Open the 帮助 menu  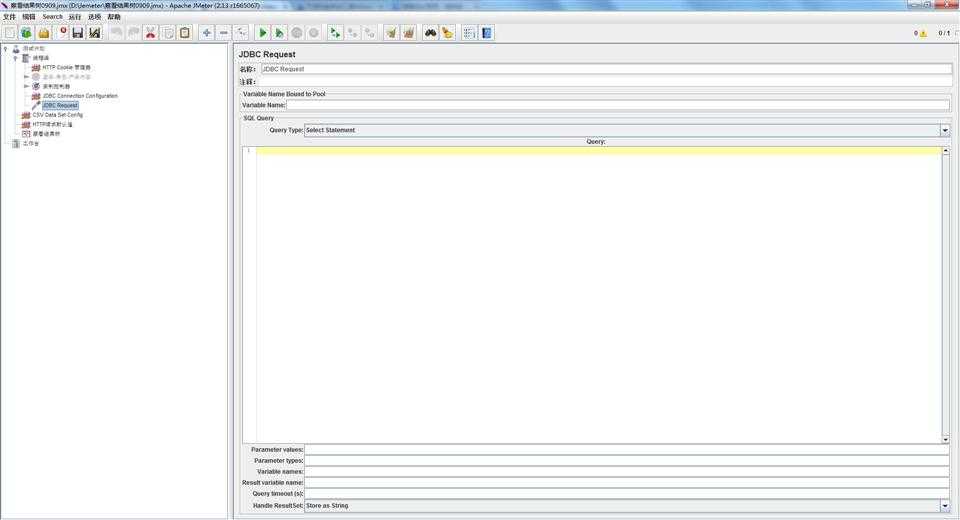(114, 17)
